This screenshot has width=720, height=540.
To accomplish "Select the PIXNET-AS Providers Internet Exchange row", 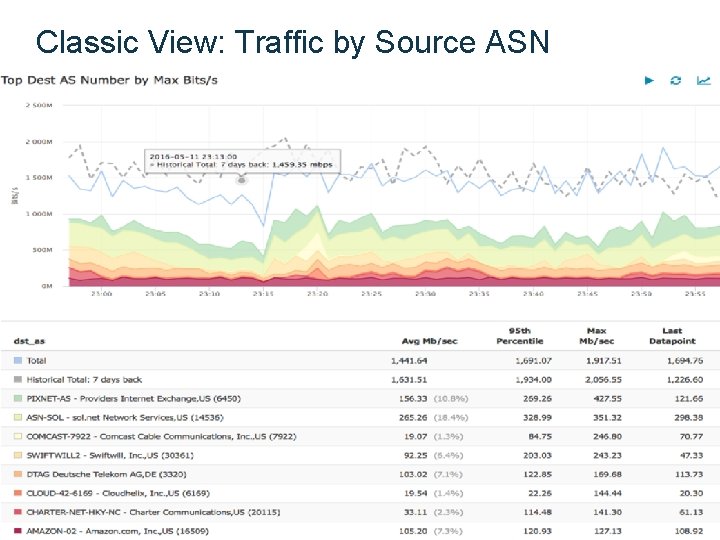I will 360,398.
